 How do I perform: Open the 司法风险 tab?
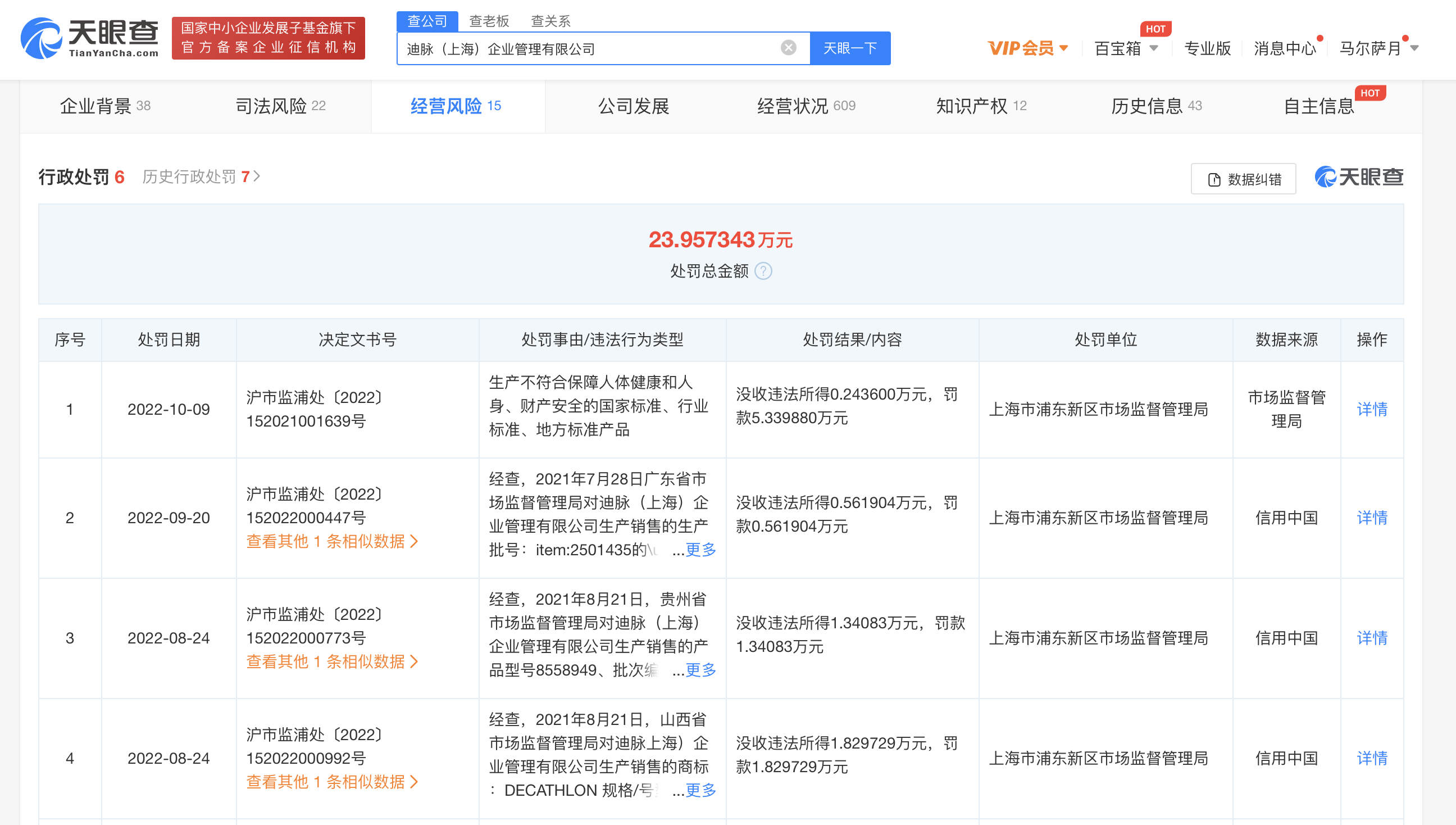[280, 106]
